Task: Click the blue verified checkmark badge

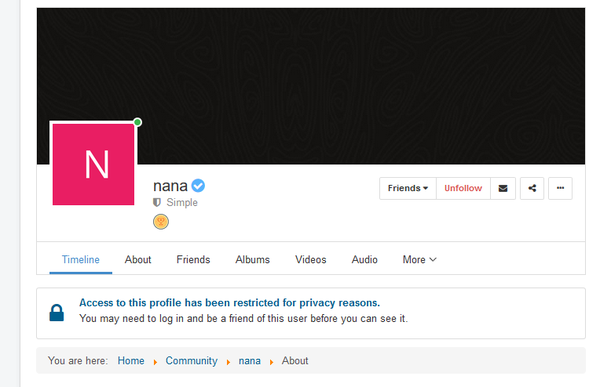Action: (198, 186)
